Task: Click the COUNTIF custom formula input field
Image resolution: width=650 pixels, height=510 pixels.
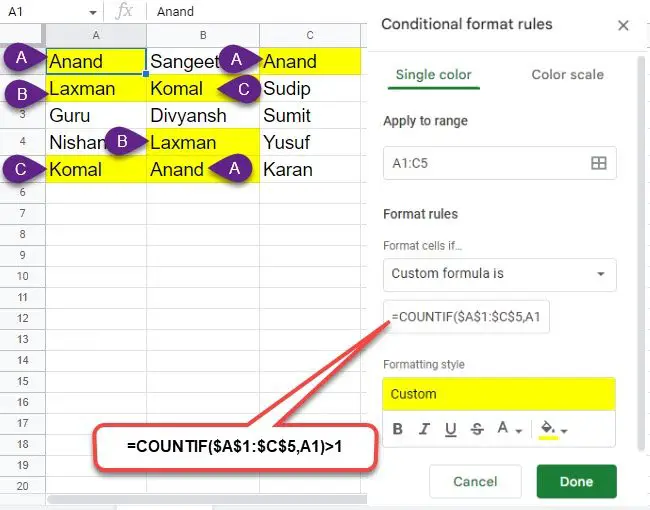Action: (x=466, y=317)
